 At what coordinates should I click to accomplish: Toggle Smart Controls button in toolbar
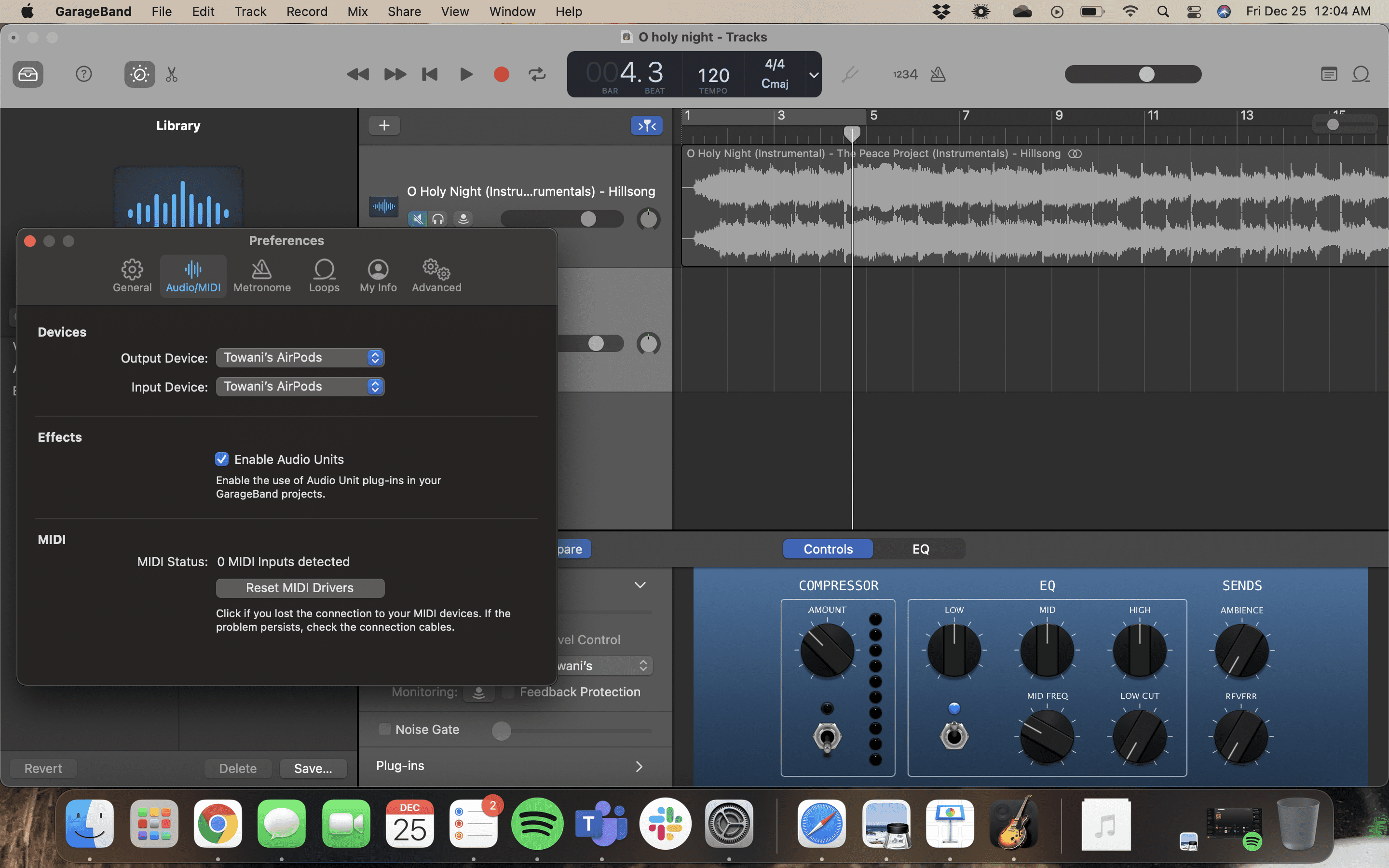(x=139, y=74)
